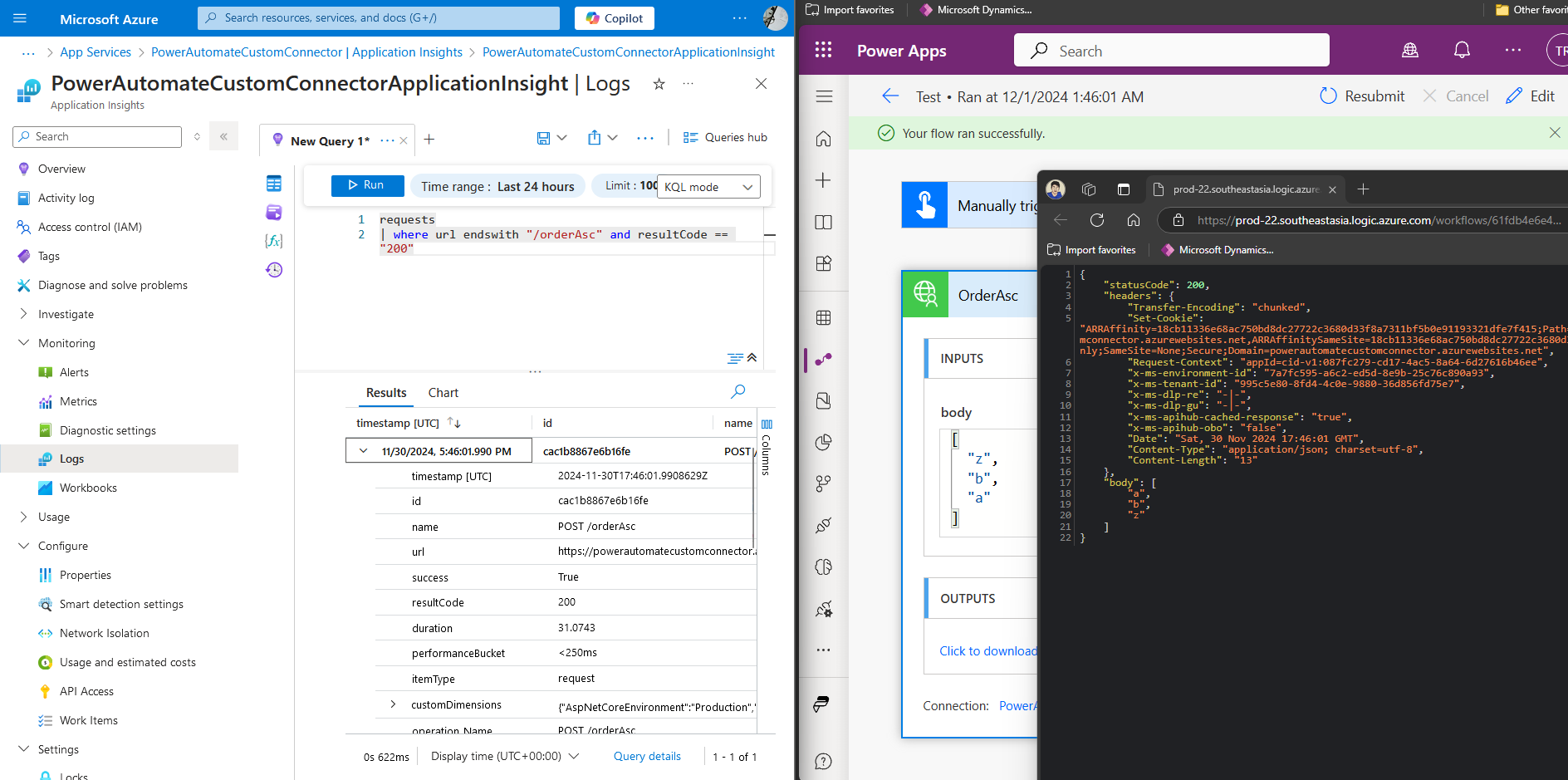
Task: Open the Azure portal hamburger menu
Action: [x=20, y=18]
